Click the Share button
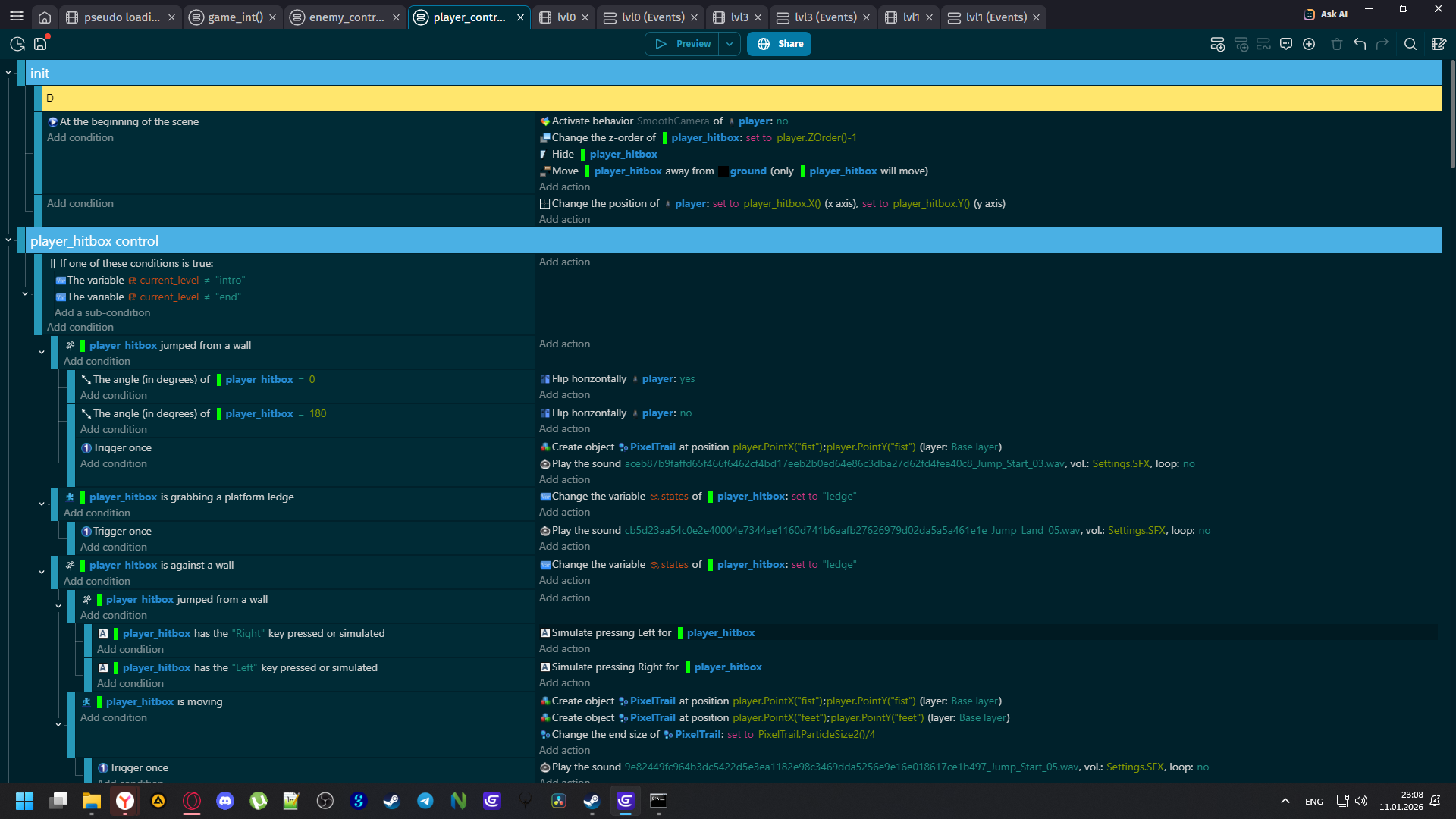The width and height of the screenshot is (1456, 819). (x=779, y=44)
